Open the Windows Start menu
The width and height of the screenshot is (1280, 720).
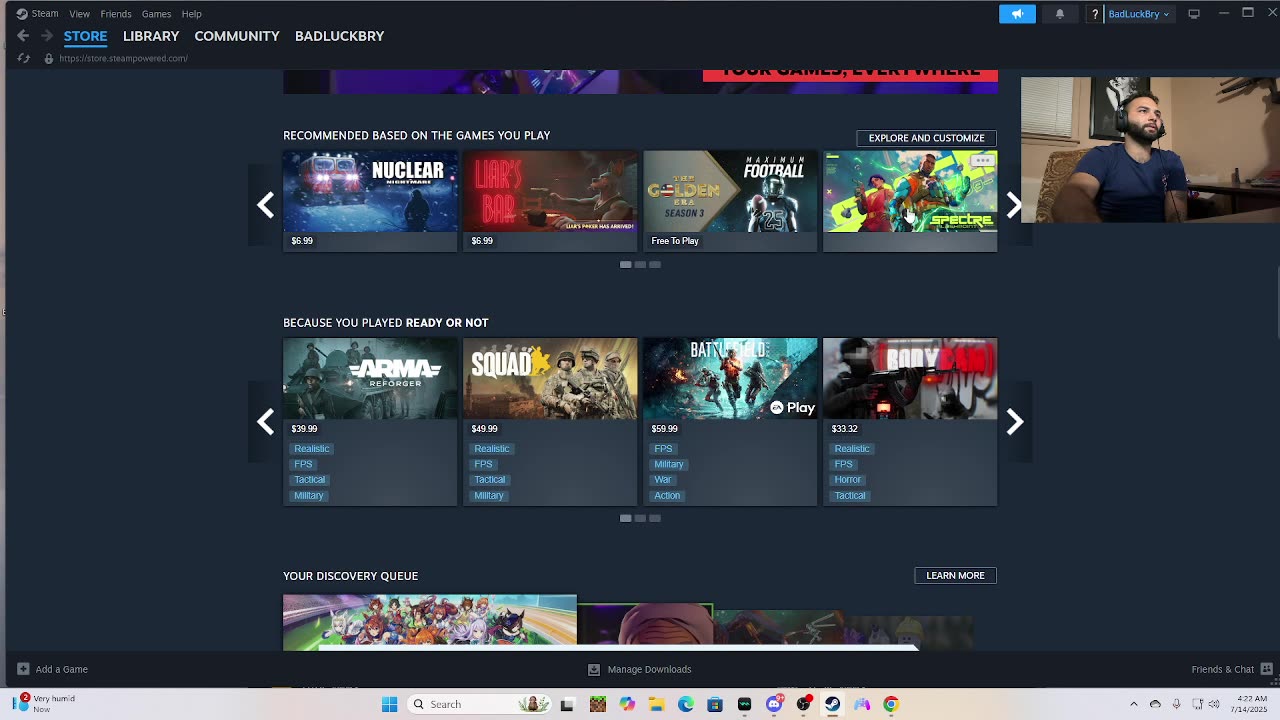389,704
